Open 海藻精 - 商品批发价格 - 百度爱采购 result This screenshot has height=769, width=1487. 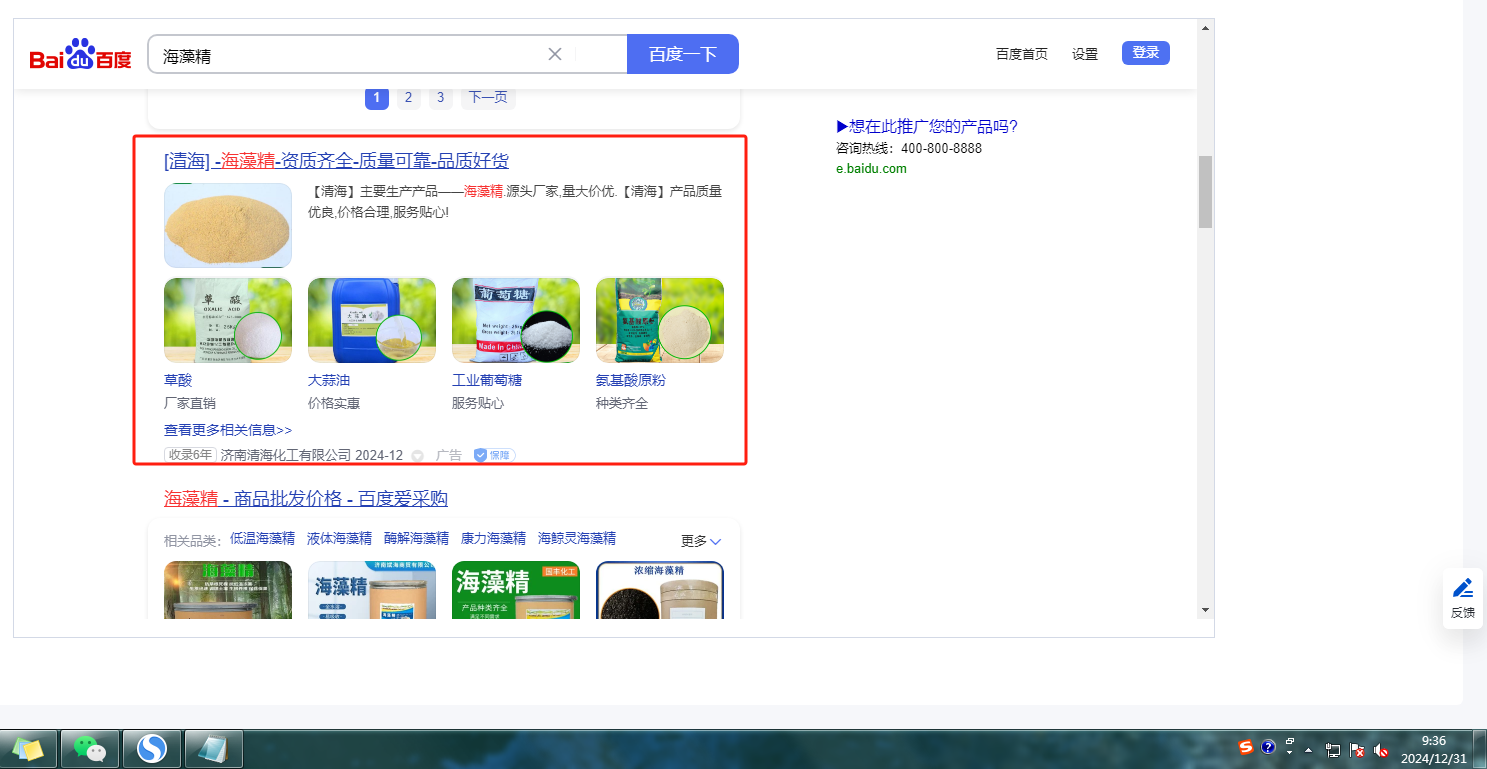click(306, 498)
